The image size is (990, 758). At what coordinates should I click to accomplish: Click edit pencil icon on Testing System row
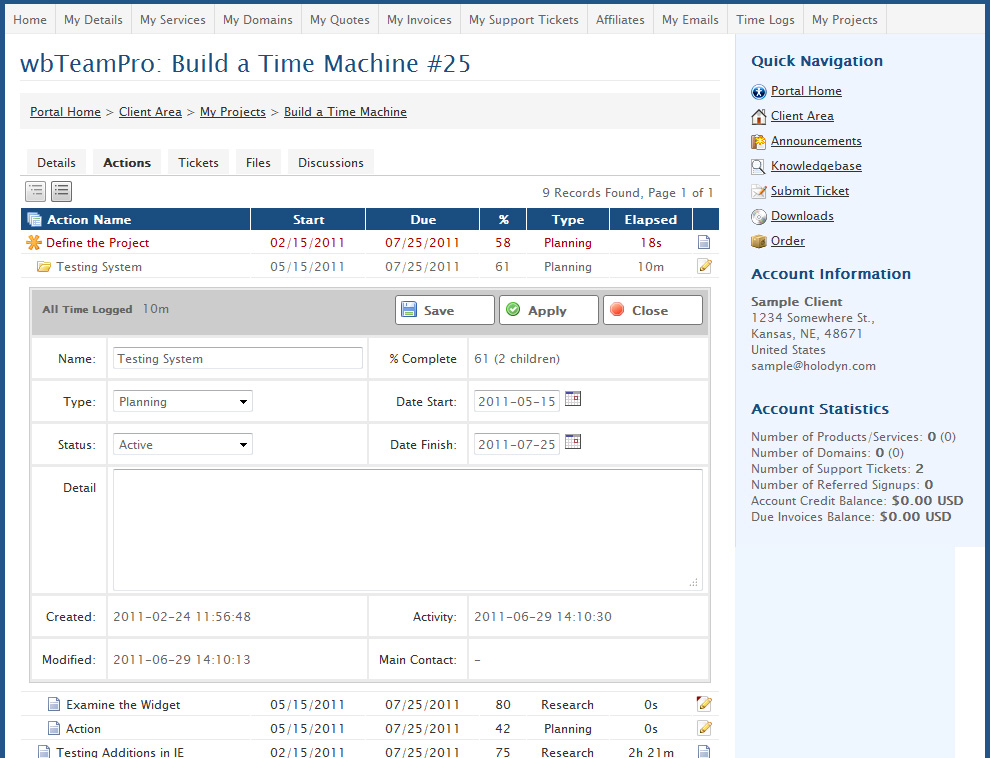click(x=704, y=266)
